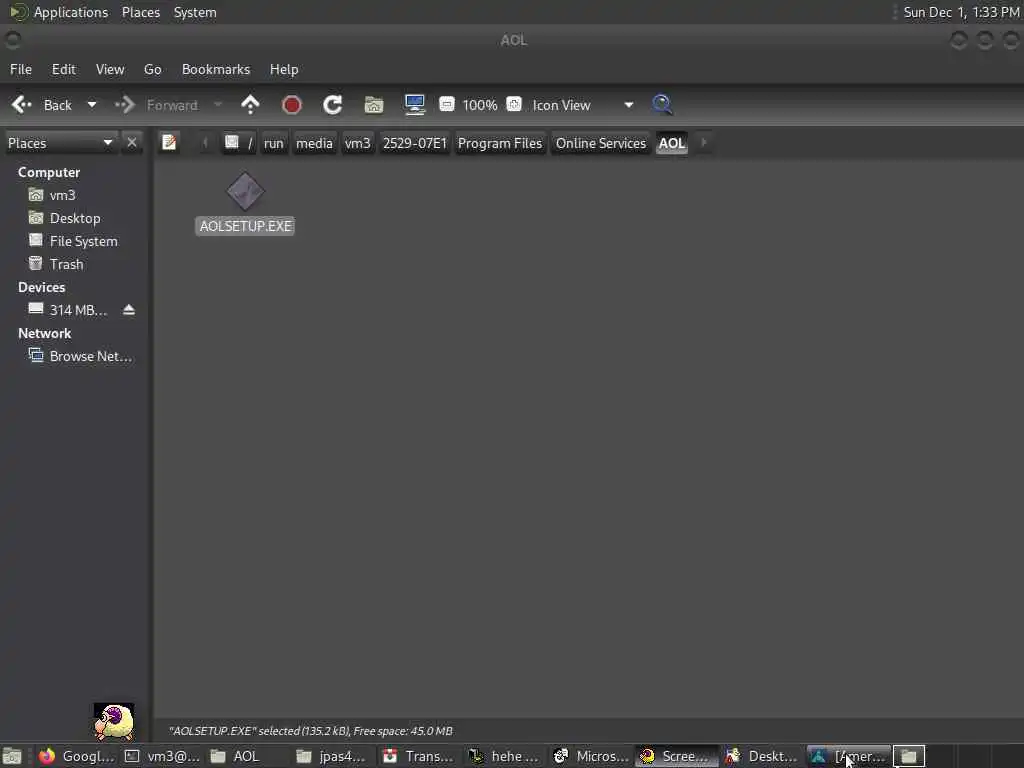Switch to the AOL folder taskbar window
This screenshot has height=768, width=1024.
pyautogui.click(x=248, y=756)
